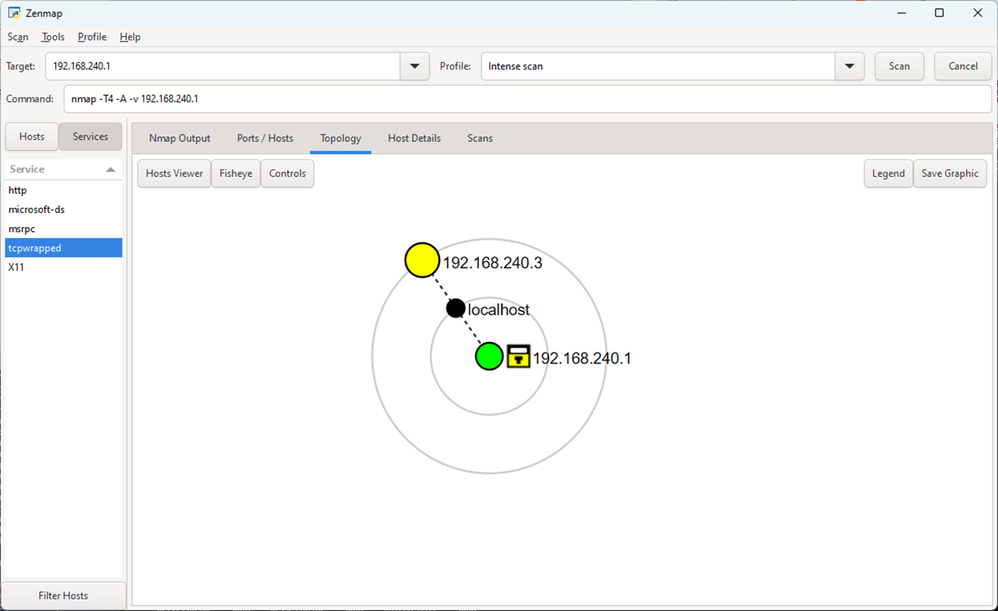This screenshot has width=998, height=611.
Task: Click the 192.168.240.1 node label
Action: [x=582, y=358]
